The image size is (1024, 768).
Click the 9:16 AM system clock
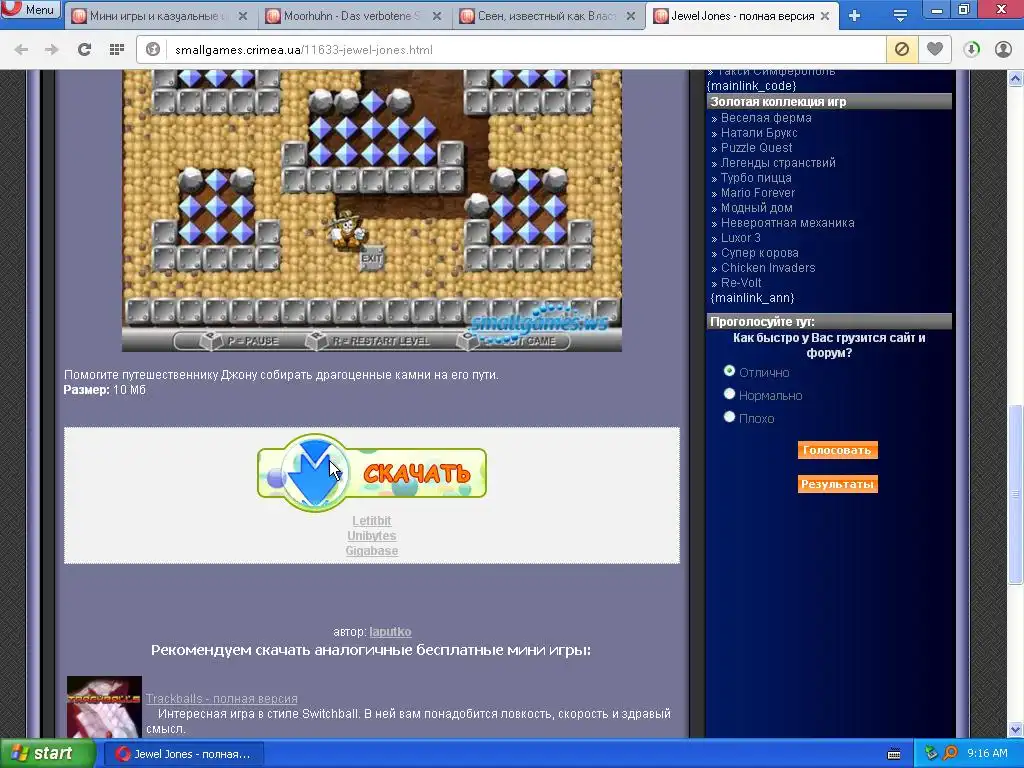click(987, 754)
